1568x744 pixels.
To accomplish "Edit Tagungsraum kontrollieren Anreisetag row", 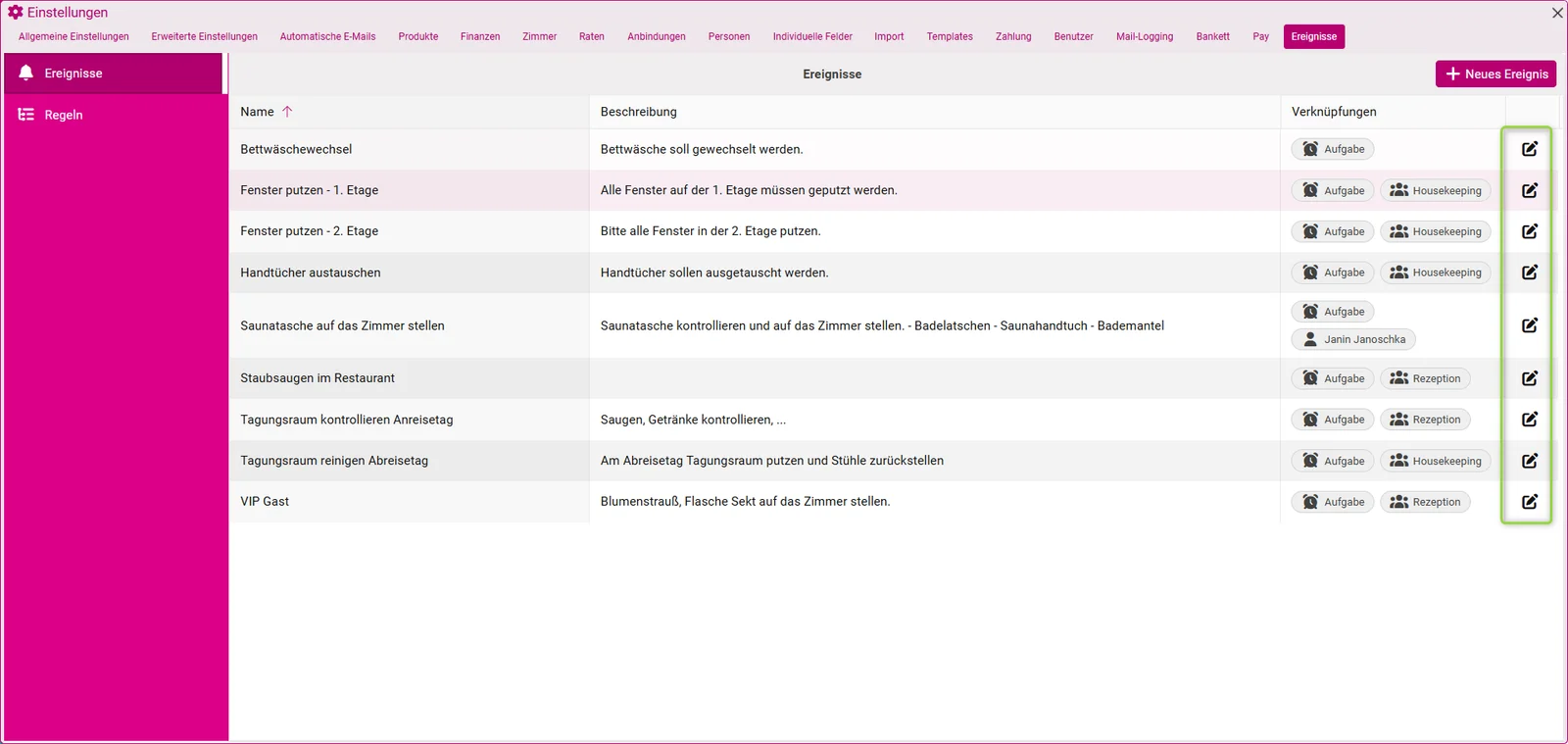I will click(1529, 420).
